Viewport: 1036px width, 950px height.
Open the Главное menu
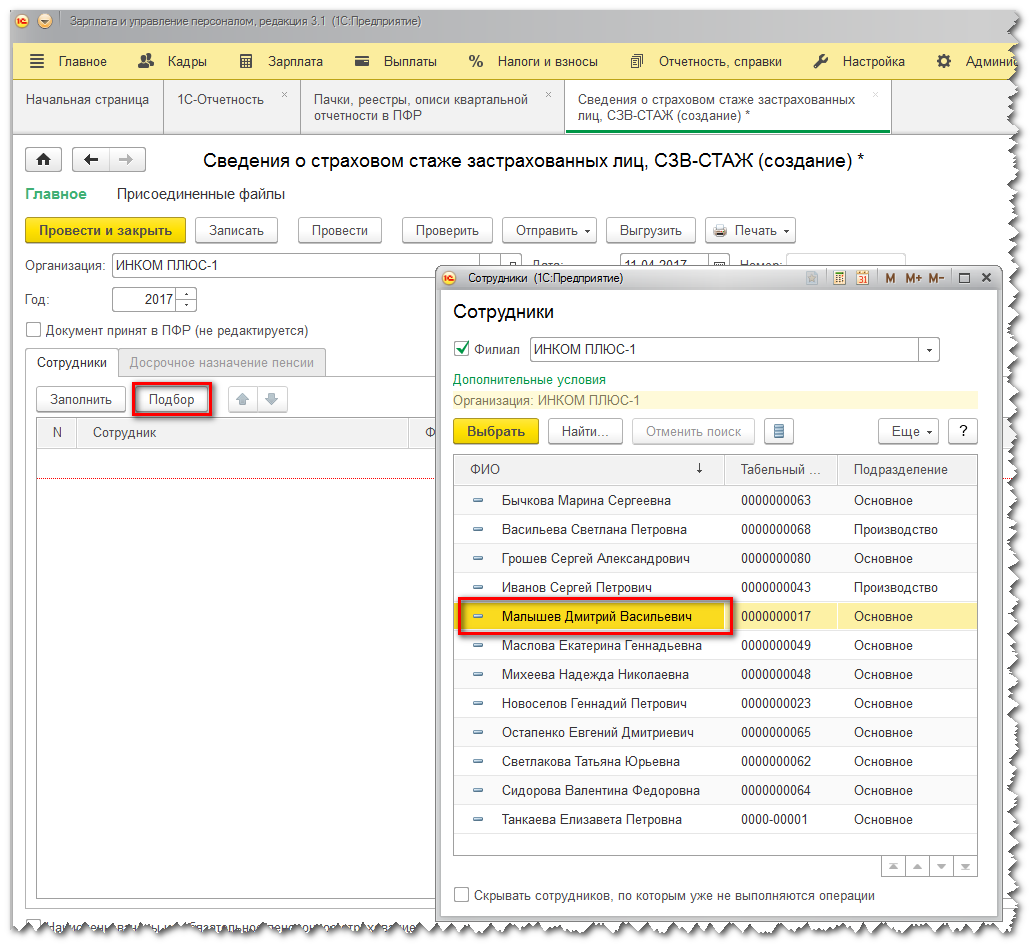(69, 61)
